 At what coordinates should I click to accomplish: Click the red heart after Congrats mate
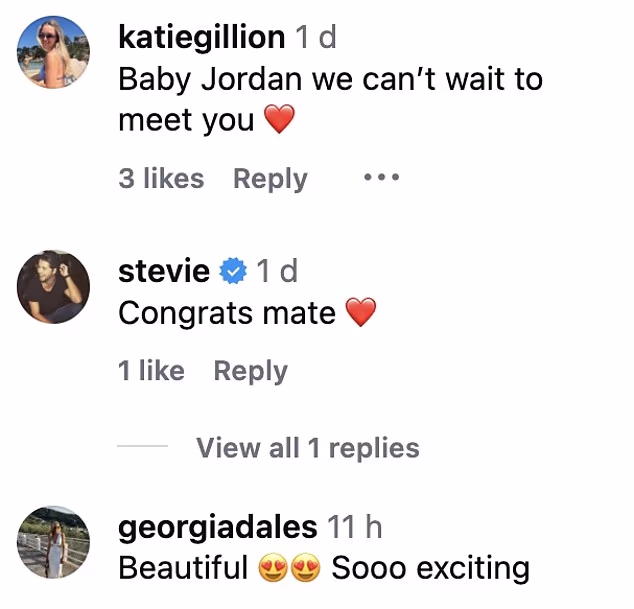click(x=360, y=314)
